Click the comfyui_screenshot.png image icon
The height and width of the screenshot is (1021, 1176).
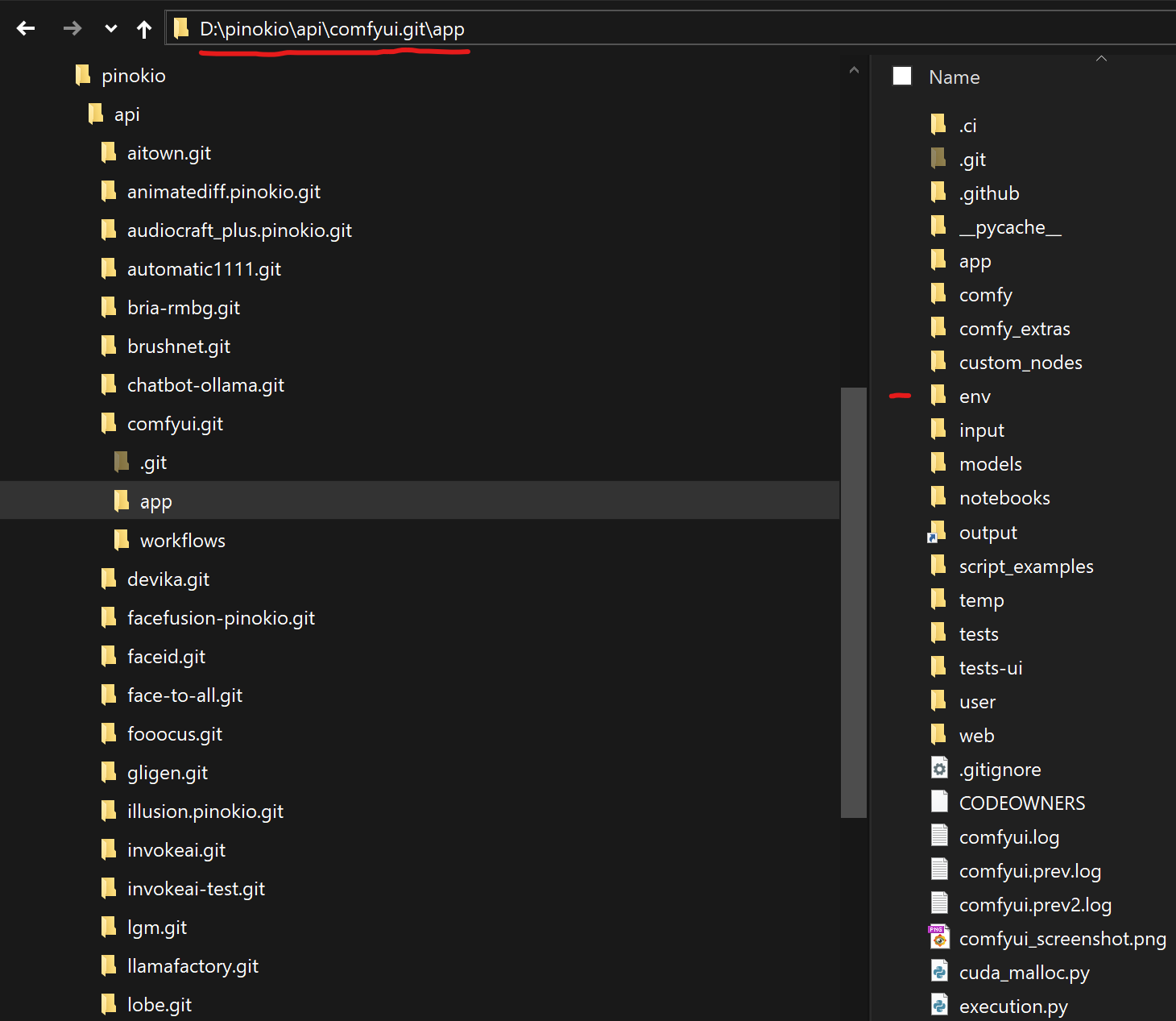coord(938,938)
